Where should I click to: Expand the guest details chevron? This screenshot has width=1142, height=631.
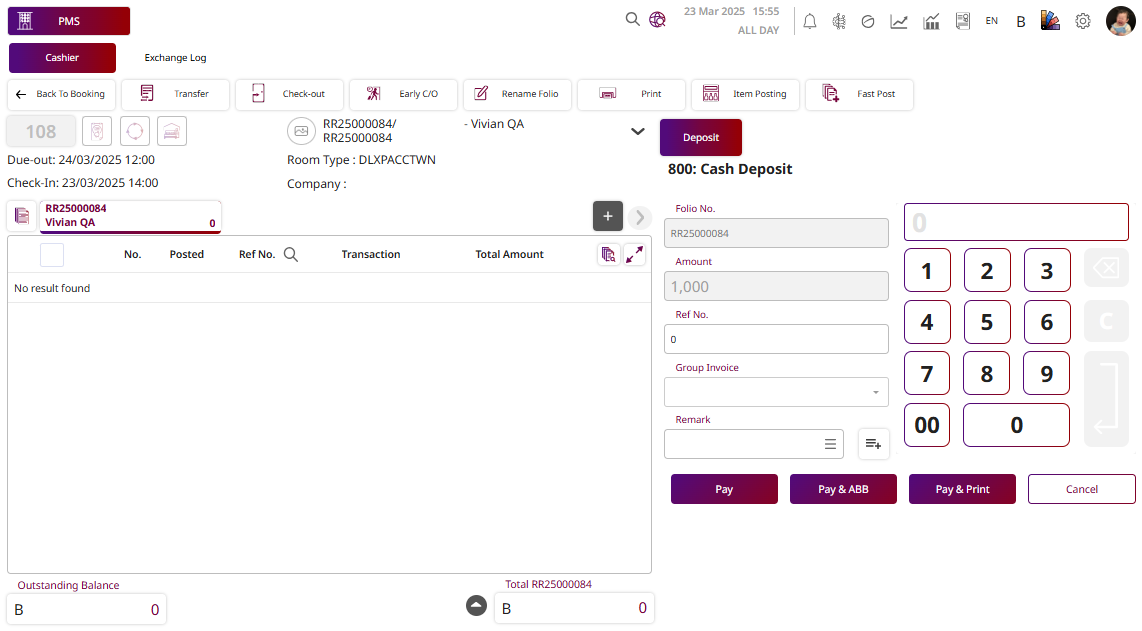[637, 131]
